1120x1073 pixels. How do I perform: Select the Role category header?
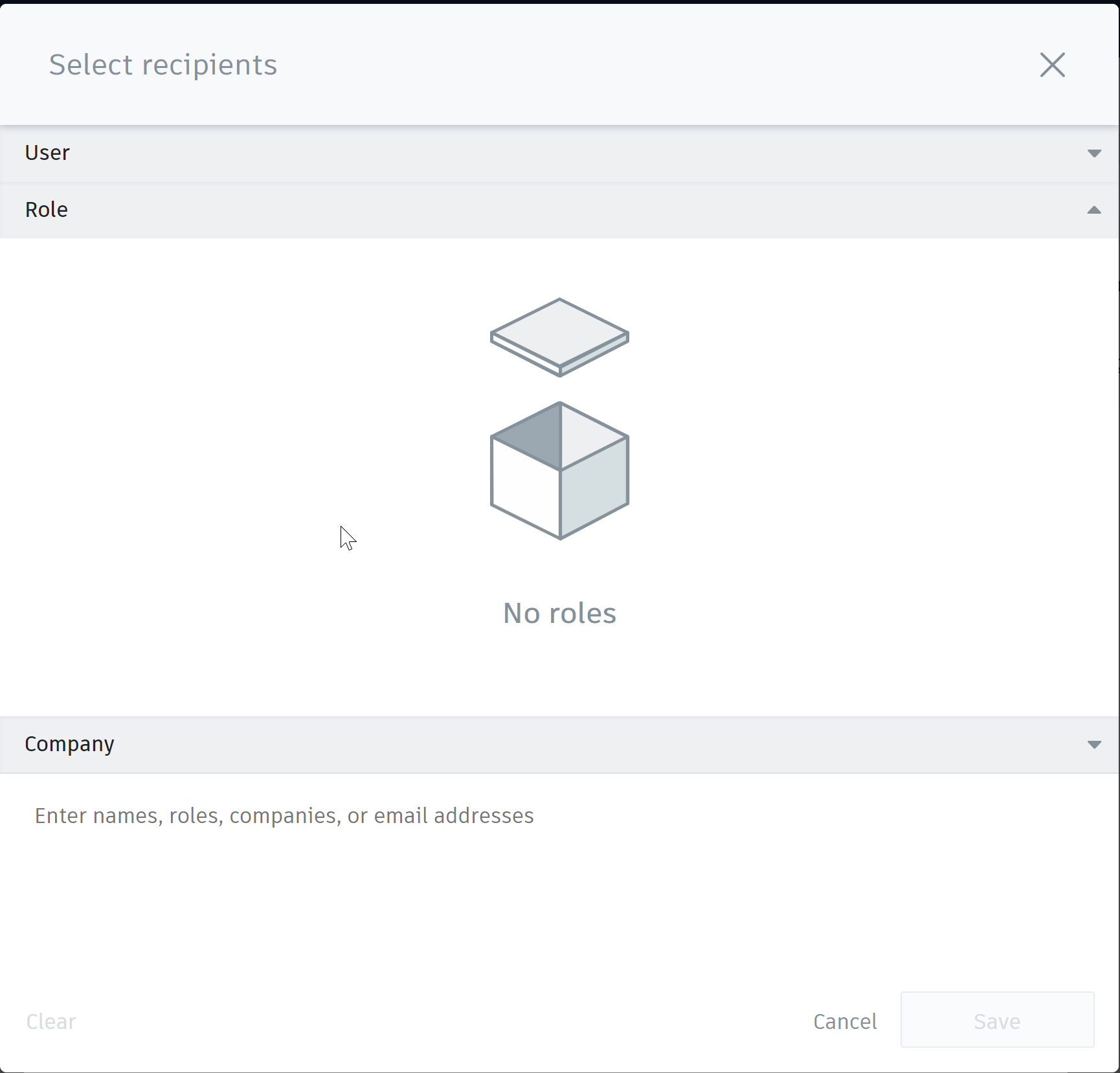[x=47, y=210]
